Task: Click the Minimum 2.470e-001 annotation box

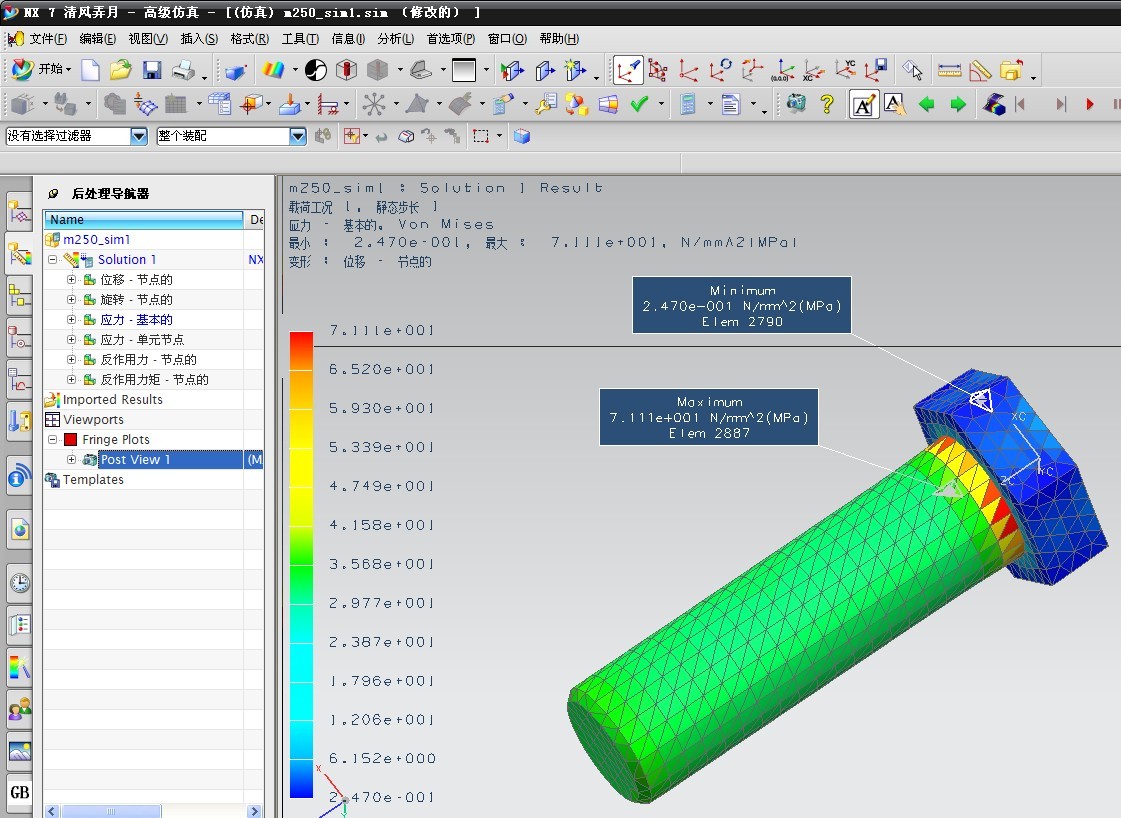Action: coord(741,305)
